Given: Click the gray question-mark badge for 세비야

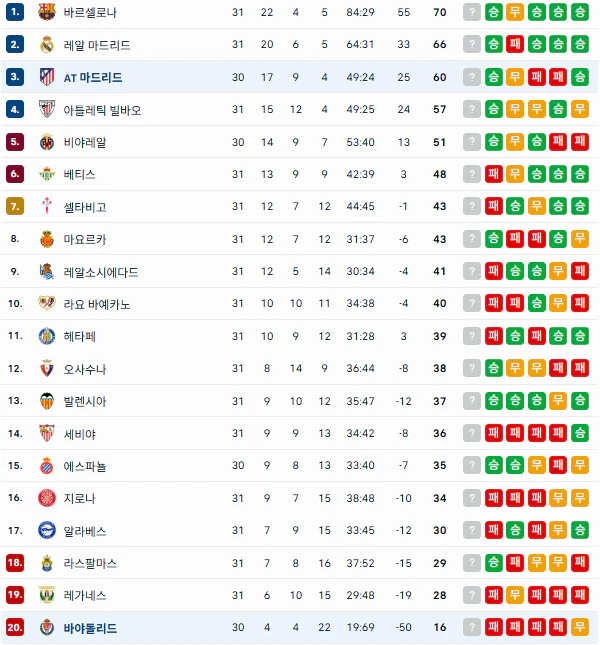Looking at the screenshot, I should click(x=472, y=433).
